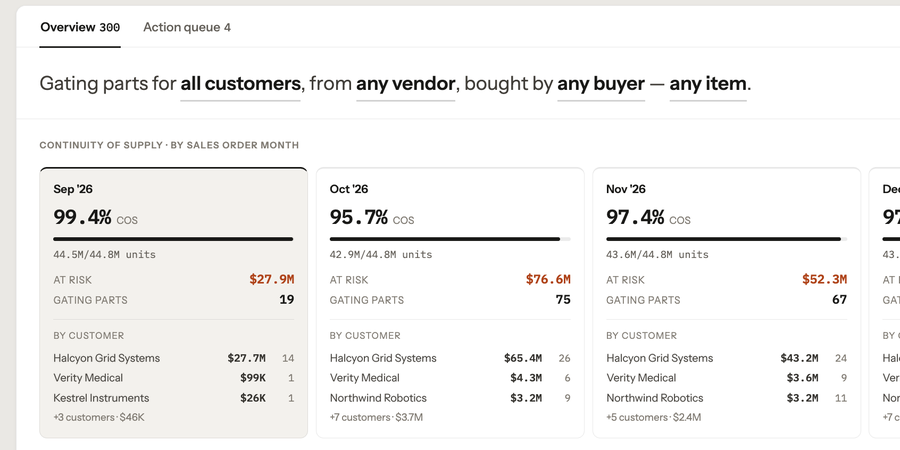Image resolution: width=900 pixels, height=450 pixels.
Task: Select the Oct '26 month card
Action: pos(450,302)
